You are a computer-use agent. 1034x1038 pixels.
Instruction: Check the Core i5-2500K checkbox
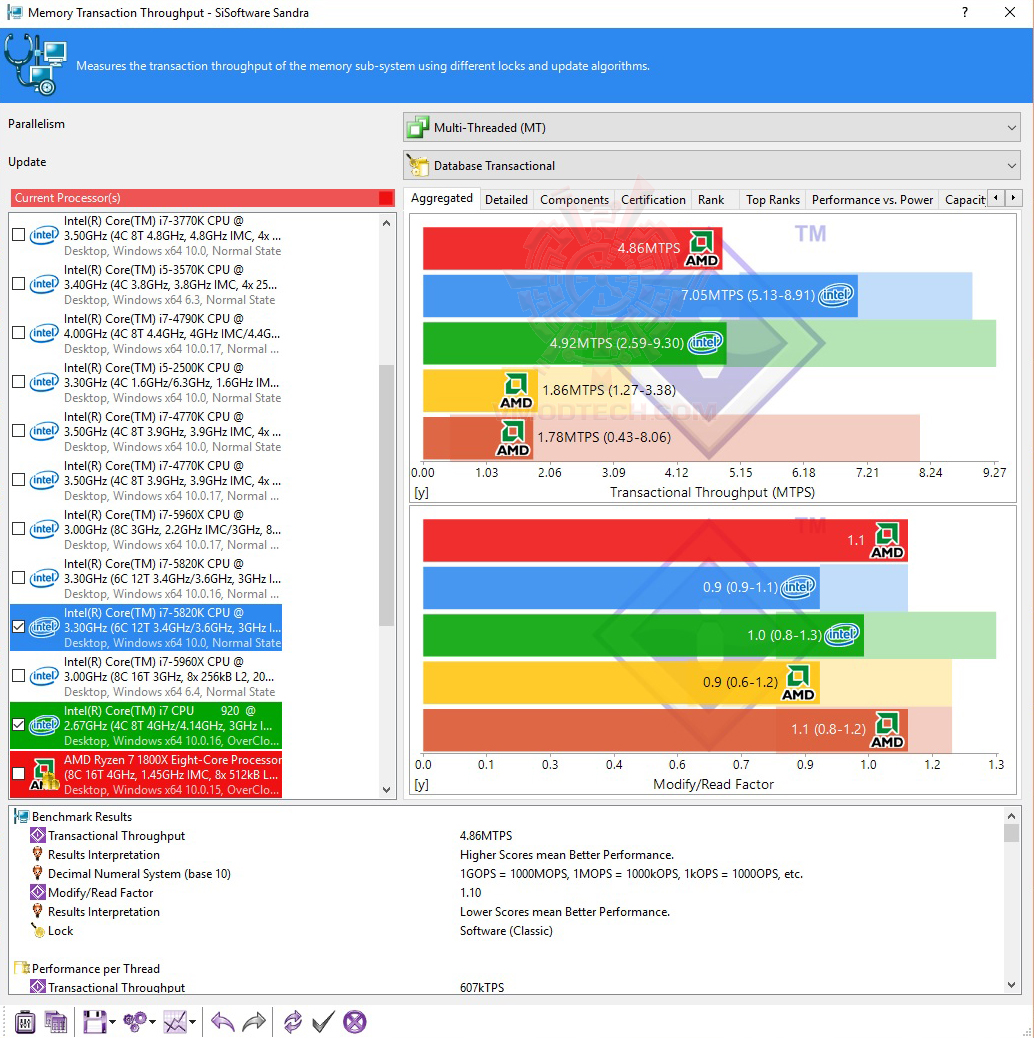pos(19,382)
